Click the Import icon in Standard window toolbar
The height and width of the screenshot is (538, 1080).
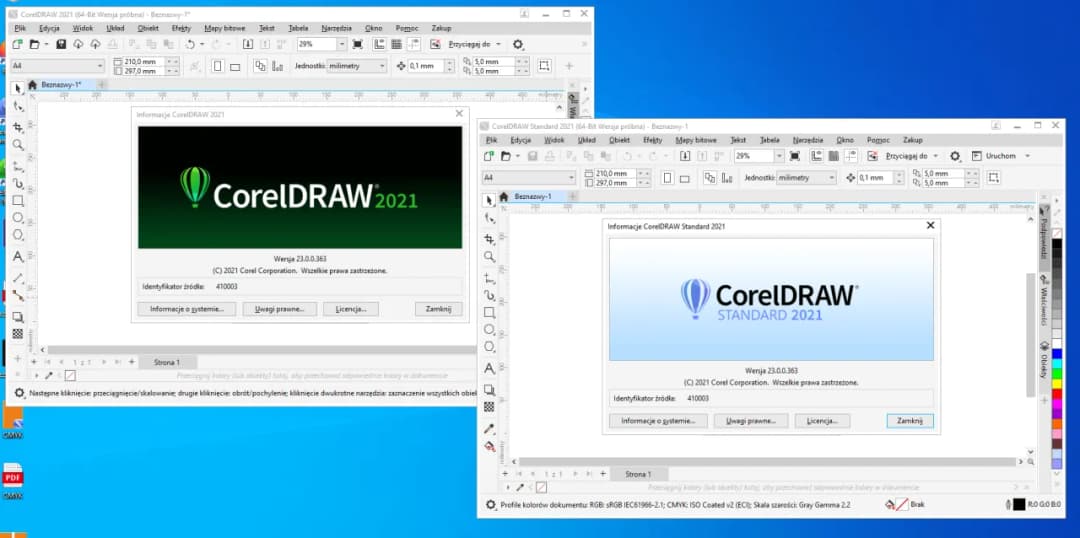click(x=685, y=156)
